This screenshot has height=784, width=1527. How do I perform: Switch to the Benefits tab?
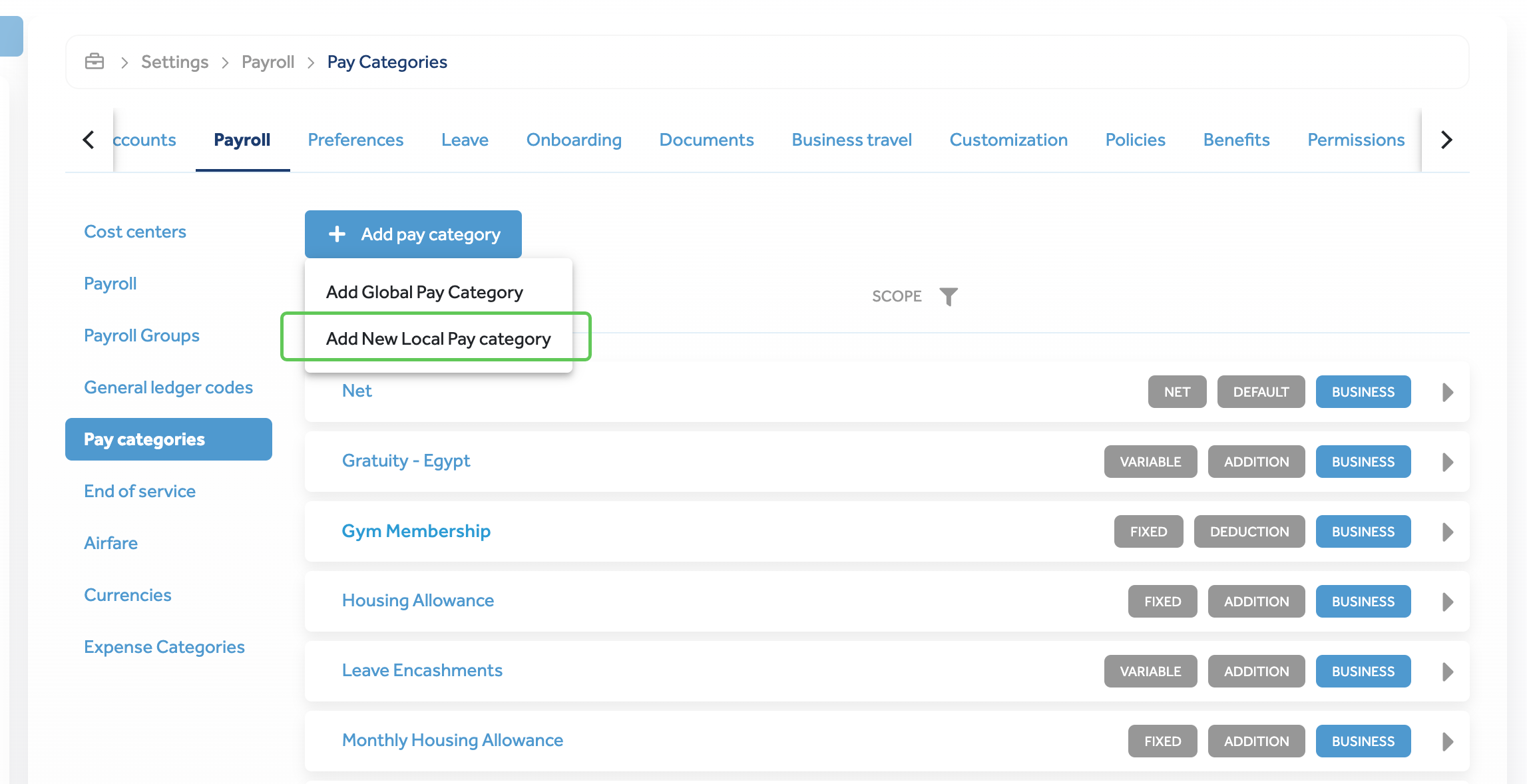coord(1235,140)
